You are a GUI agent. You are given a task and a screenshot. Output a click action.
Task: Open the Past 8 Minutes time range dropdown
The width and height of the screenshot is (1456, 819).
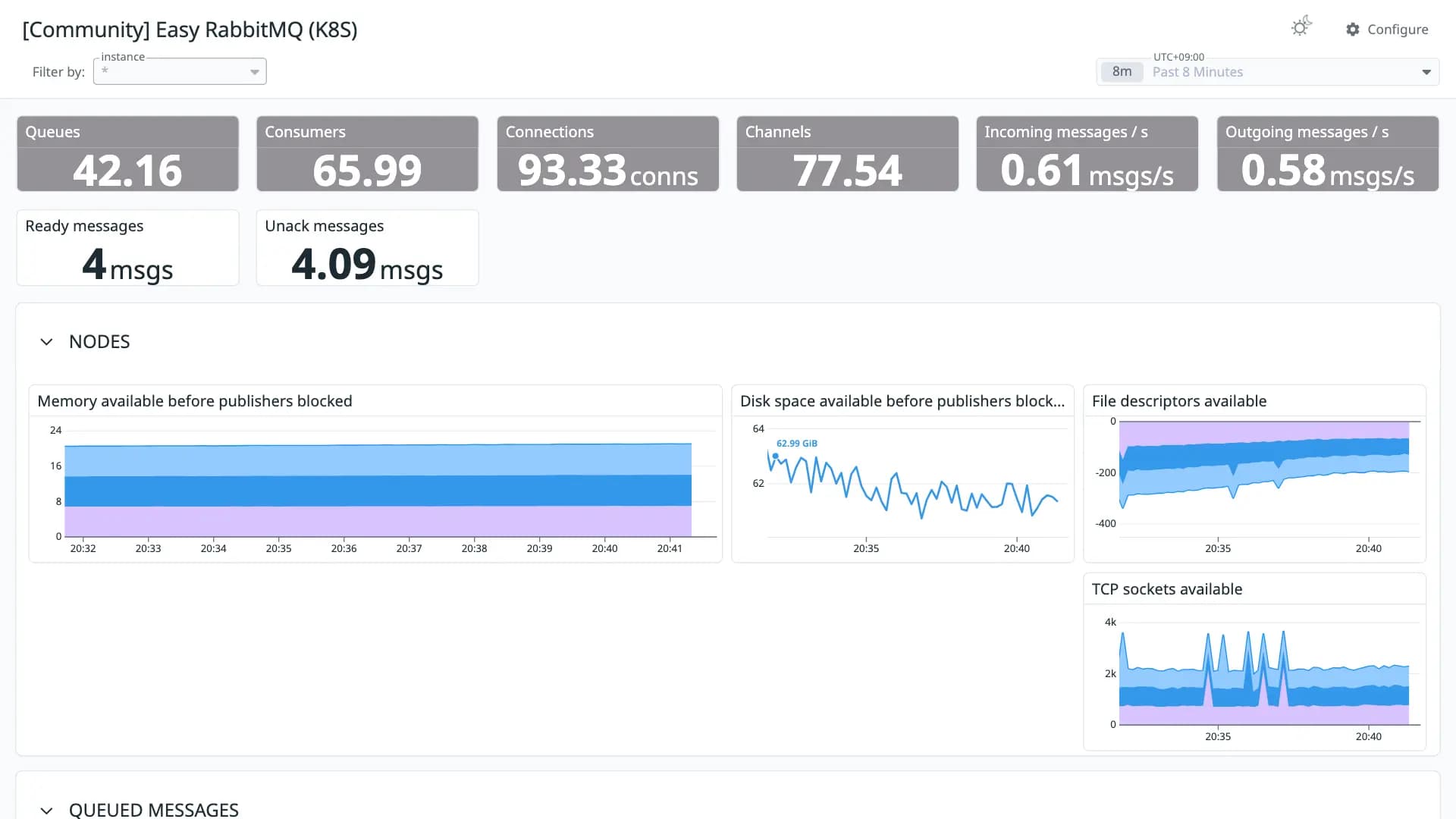1267,72
